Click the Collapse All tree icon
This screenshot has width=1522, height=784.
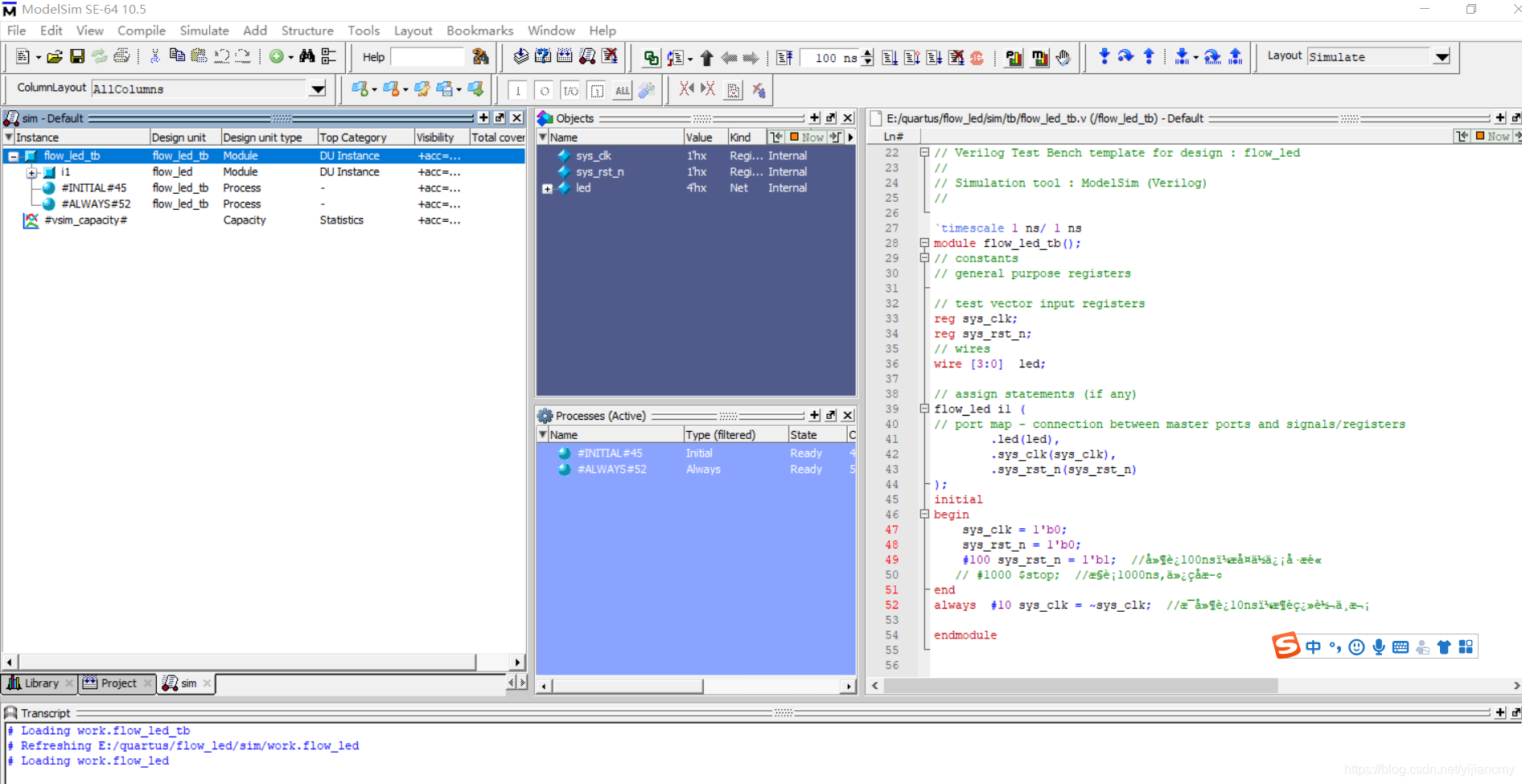point(329,56)
